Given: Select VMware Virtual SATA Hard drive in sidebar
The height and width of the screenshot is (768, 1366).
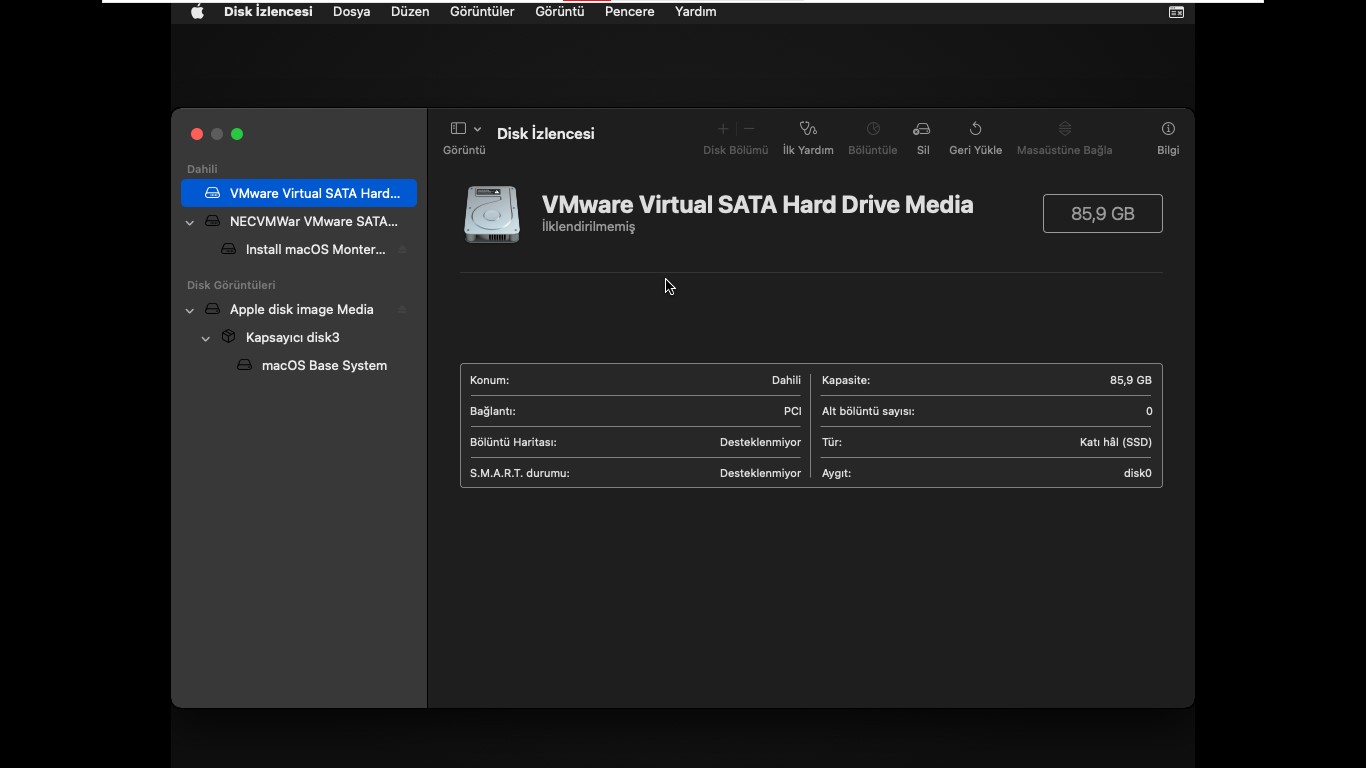Looking at the screenshot, I should coord(299,193).
